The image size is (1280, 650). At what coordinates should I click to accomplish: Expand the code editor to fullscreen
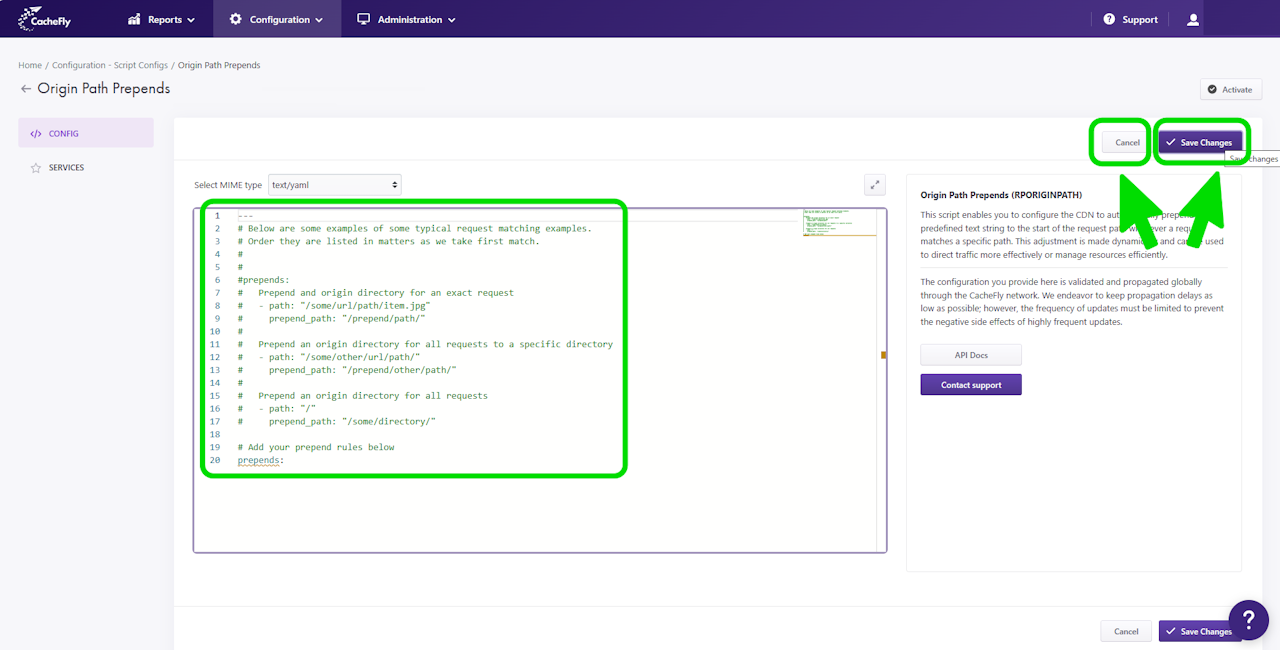coord(875,185)
